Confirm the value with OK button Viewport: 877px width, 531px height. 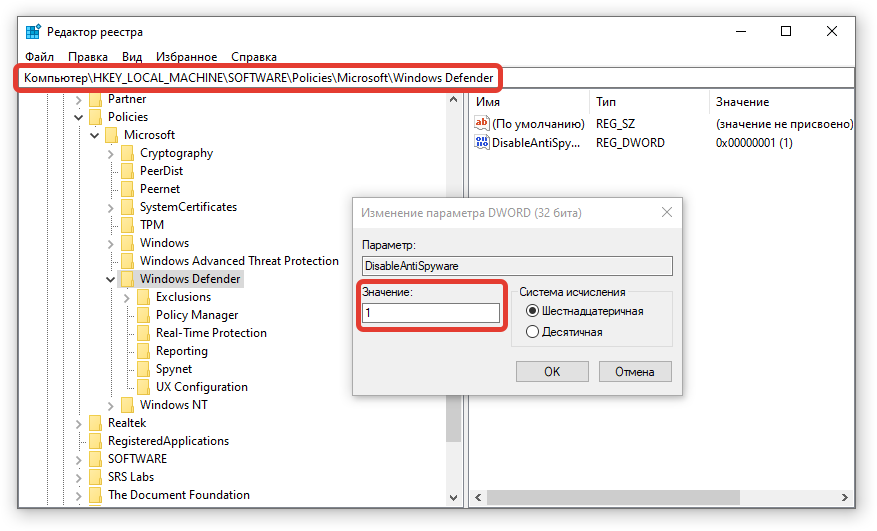click(x=552, y=371)
